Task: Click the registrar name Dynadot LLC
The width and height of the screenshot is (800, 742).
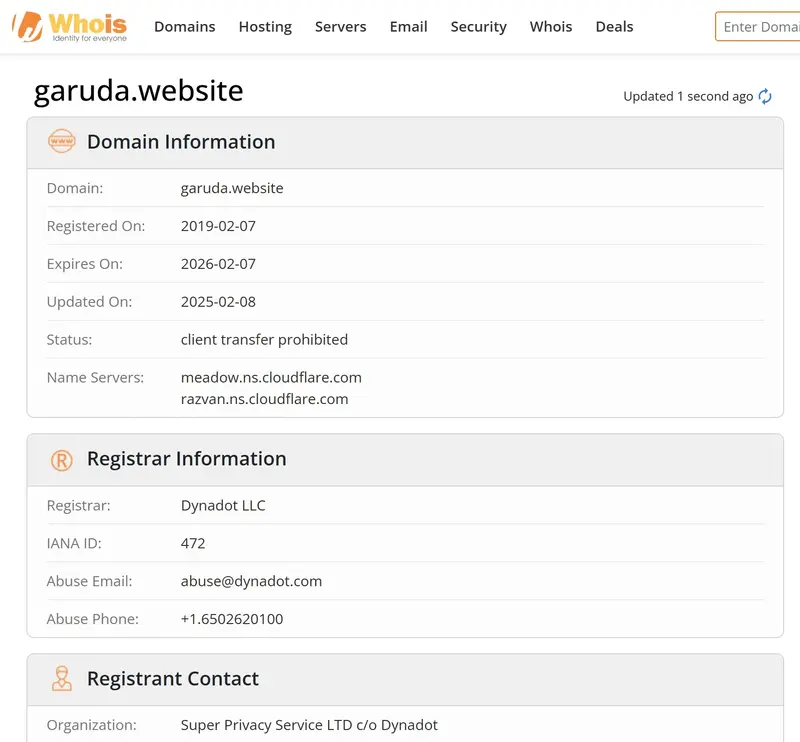Action: click(x=223, y=505)
